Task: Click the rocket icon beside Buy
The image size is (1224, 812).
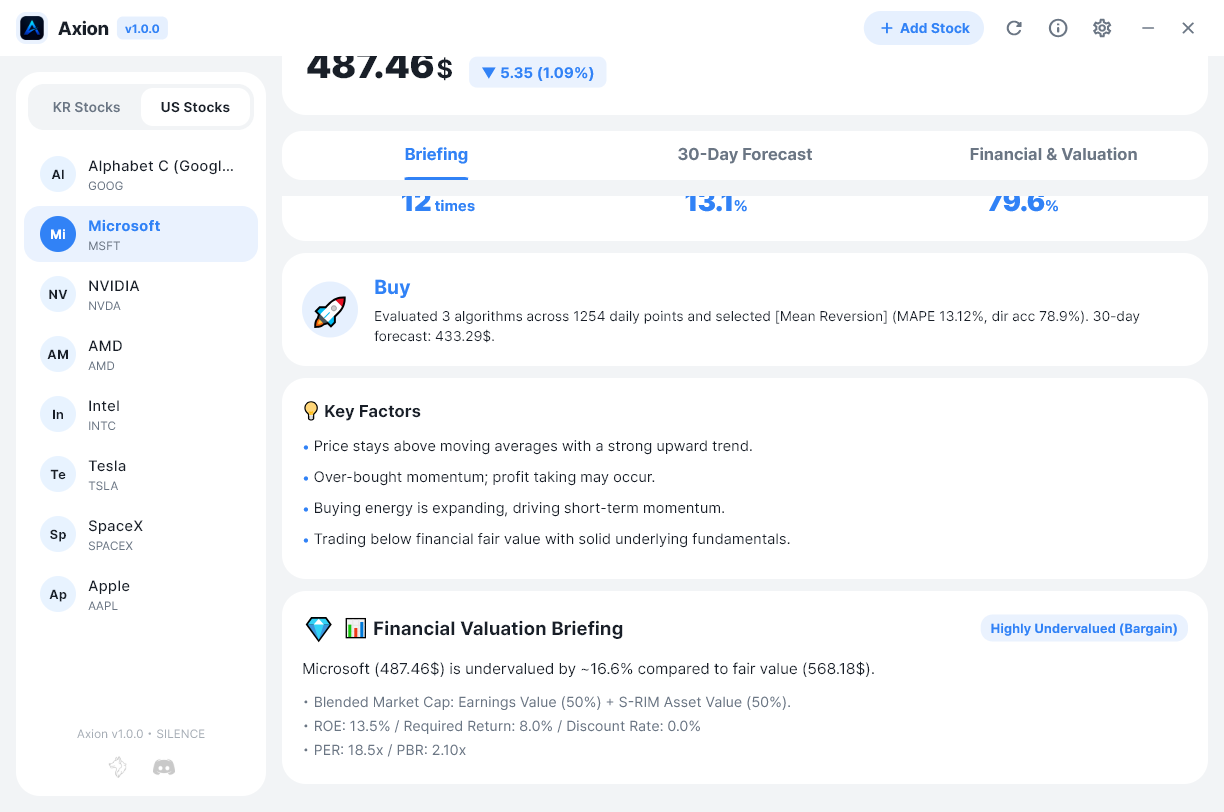Action: (x=330, y=310)
